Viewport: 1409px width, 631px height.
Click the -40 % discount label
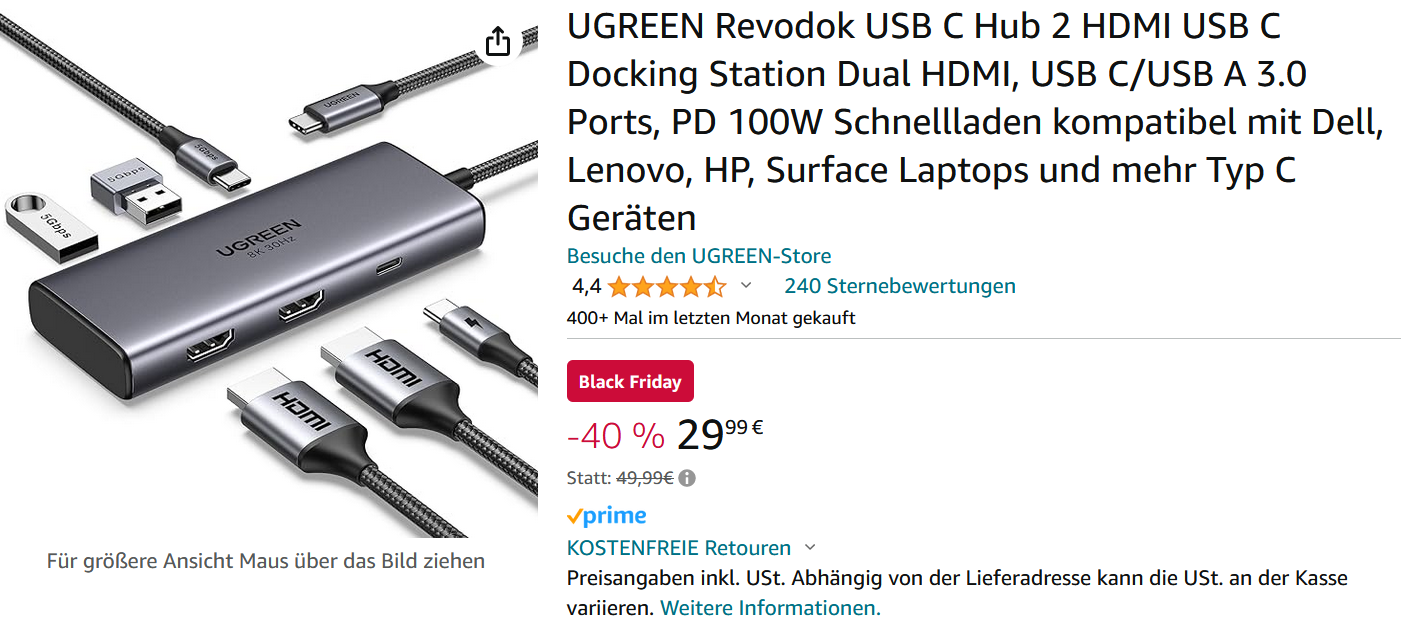616,435
